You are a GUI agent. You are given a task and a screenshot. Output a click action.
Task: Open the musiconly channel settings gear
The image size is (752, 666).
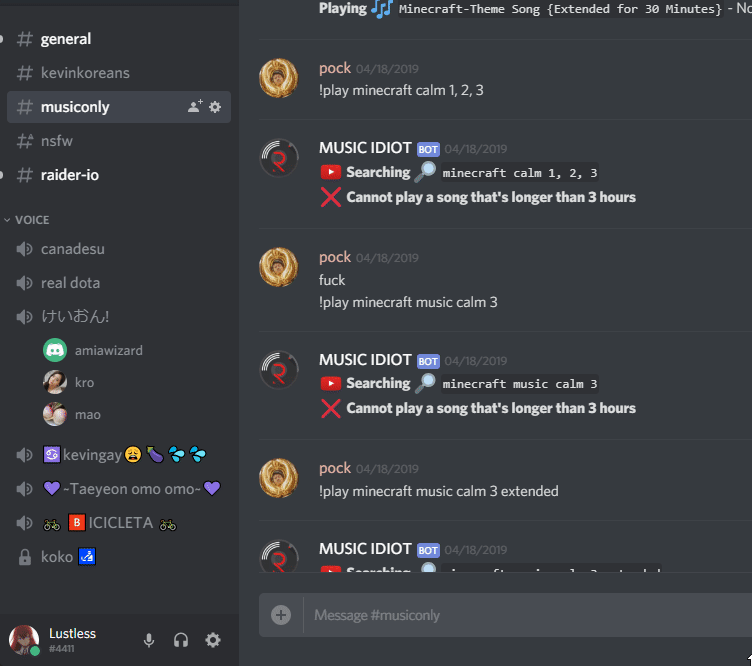(x=215, y=107)
